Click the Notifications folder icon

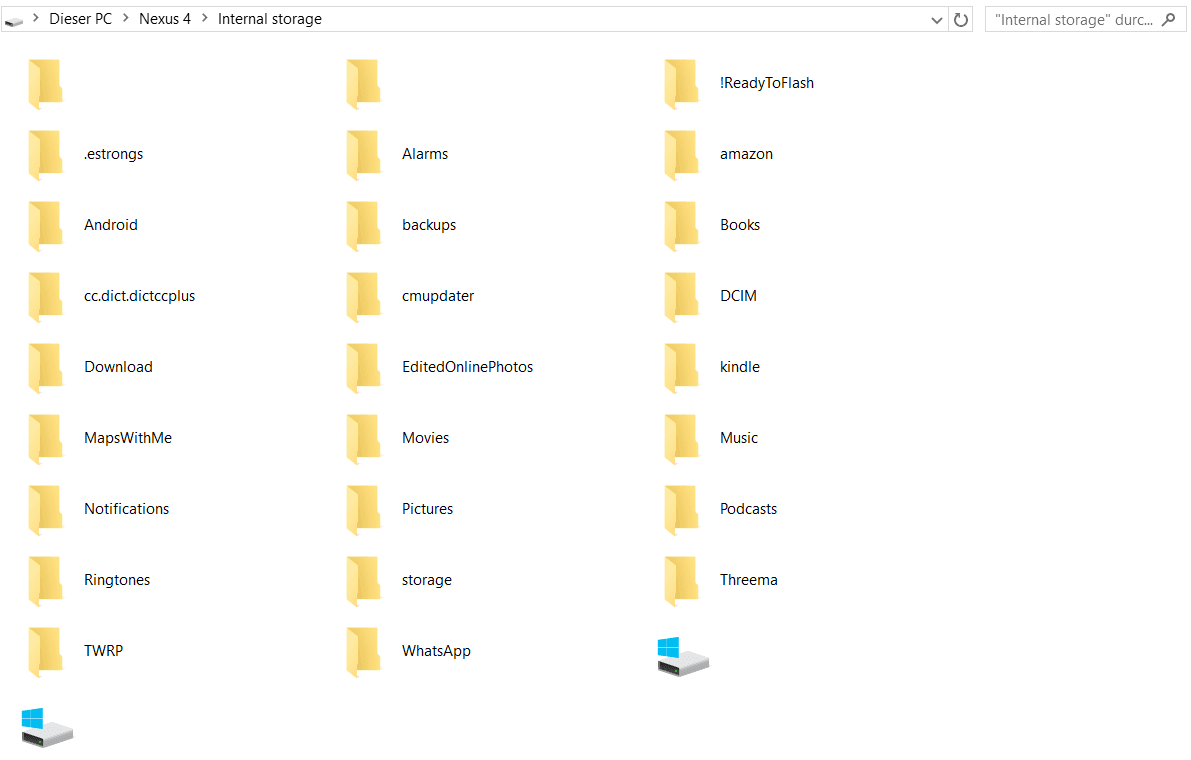point(46,510)
